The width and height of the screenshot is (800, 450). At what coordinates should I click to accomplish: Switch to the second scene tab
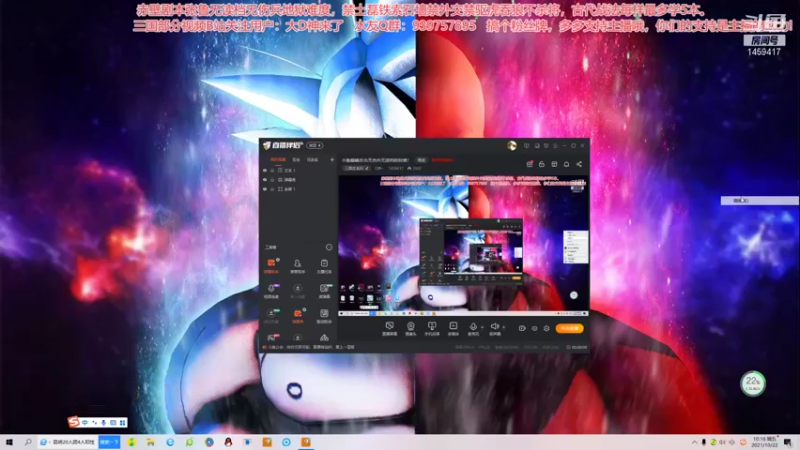coord(296,160)
